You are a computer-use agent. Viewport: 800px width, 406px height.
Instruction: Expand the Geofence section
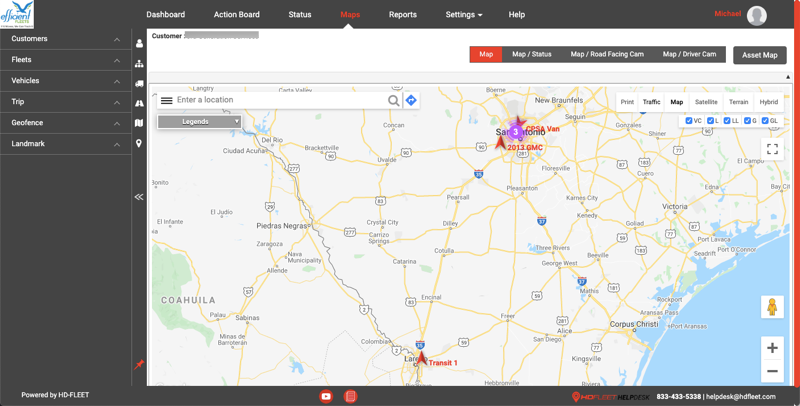[x=65, y=122]
